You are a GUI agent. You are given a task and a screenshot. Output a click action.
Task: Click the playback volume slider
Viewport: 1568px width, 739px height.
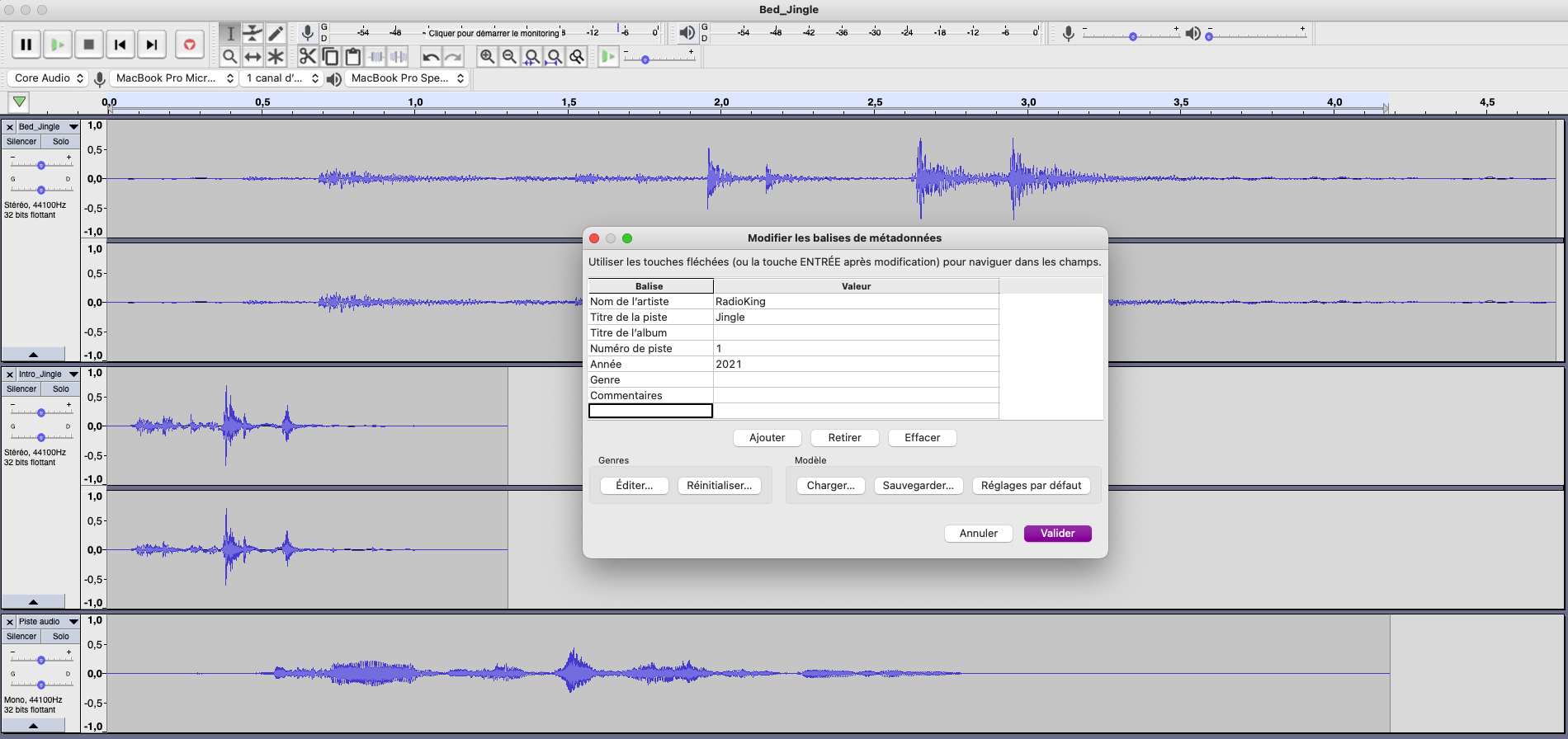click(x=1256, y=36)
